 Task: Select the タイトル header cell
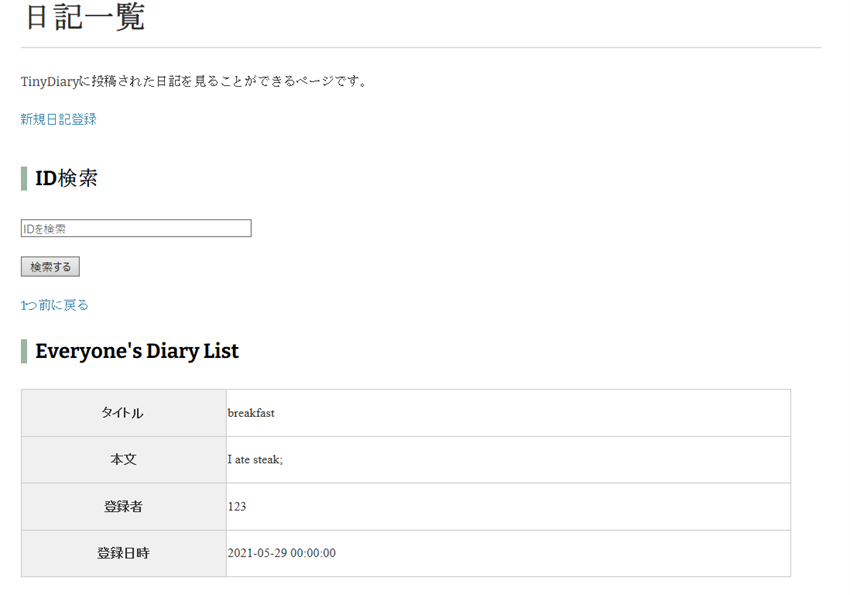point(123,413)
